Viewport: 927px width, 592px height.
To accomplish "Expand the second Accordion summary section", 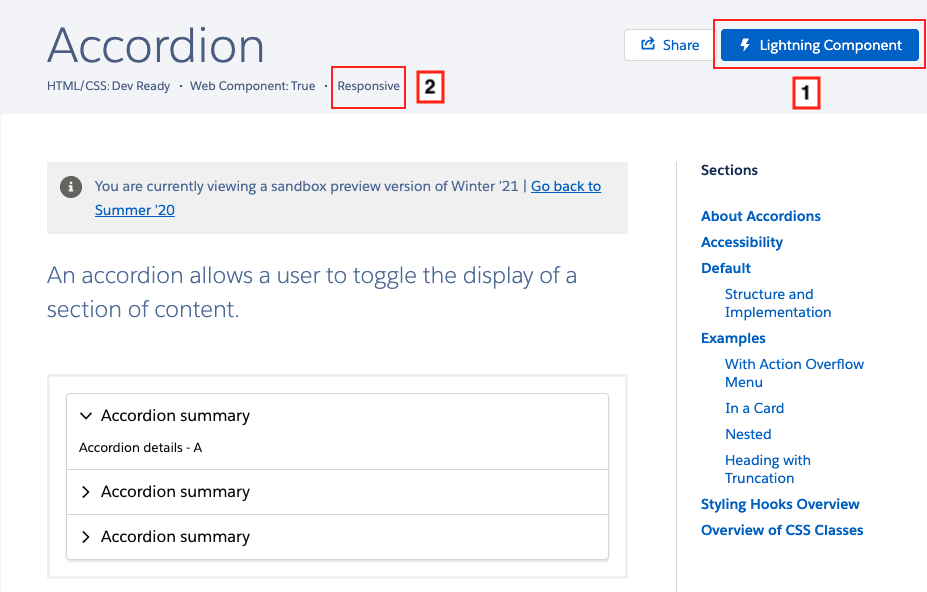I will tap(338, 492).
